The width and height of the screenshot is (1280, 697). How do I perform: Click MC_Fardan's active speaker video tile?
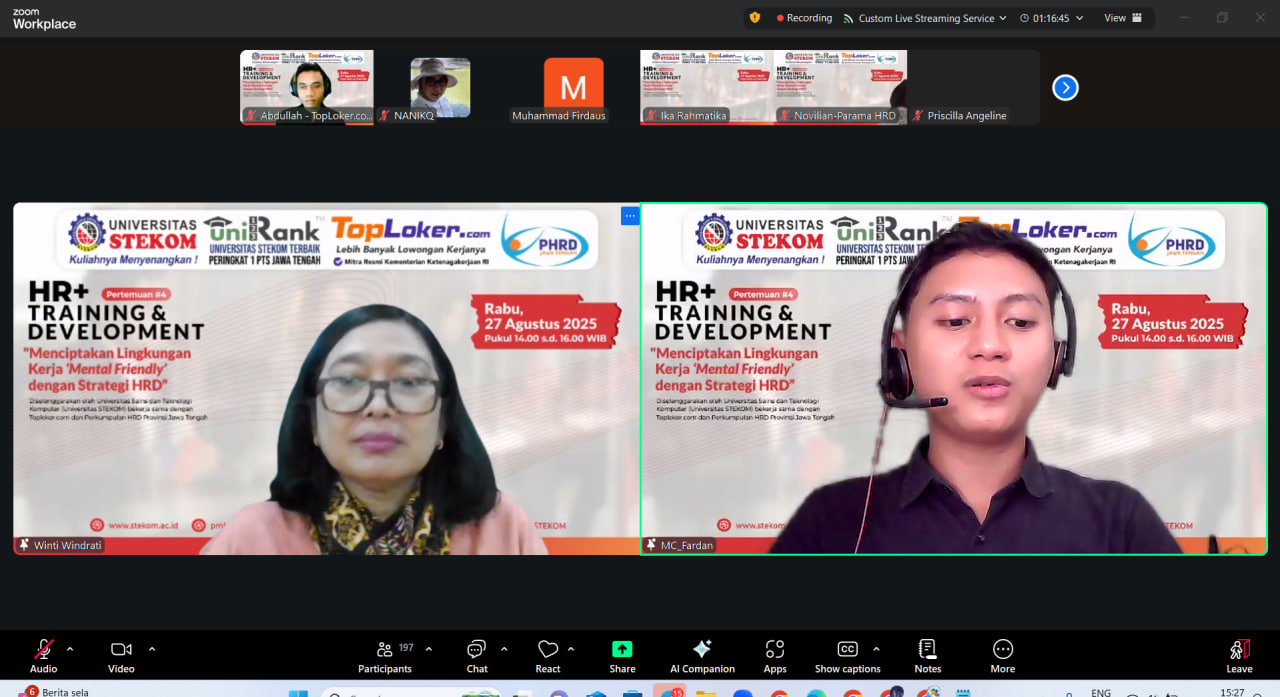tap(954, 379)
